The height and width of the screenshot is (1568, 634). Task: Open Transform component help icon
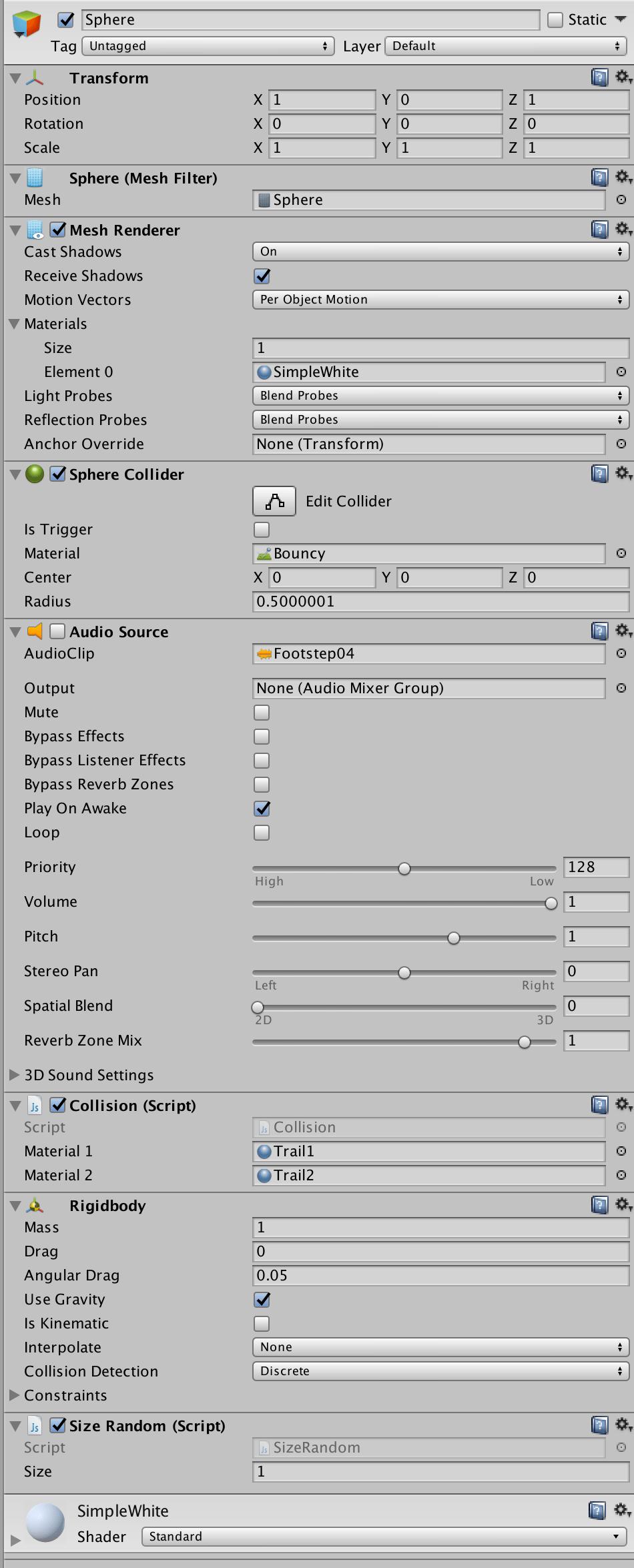point(599,77)
